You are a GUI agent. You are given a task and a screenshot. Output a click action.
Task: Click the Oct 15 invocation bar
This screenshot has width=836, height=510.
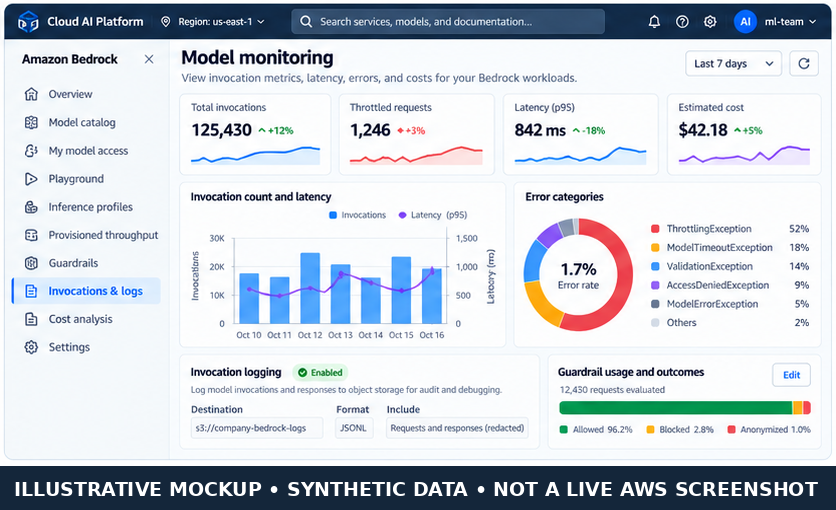(x=401, y=290)
